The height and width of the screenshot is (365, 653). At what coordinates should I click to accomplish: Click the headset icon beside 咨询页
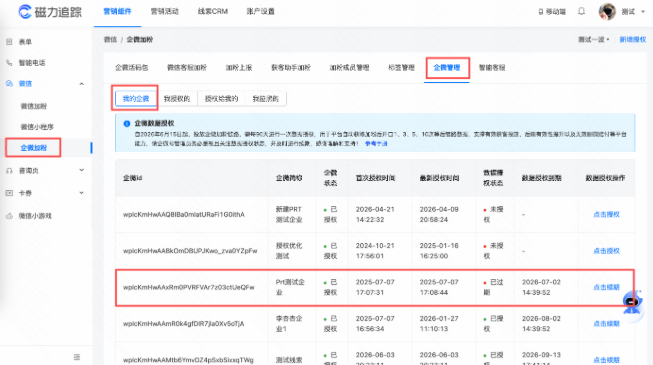9,170
